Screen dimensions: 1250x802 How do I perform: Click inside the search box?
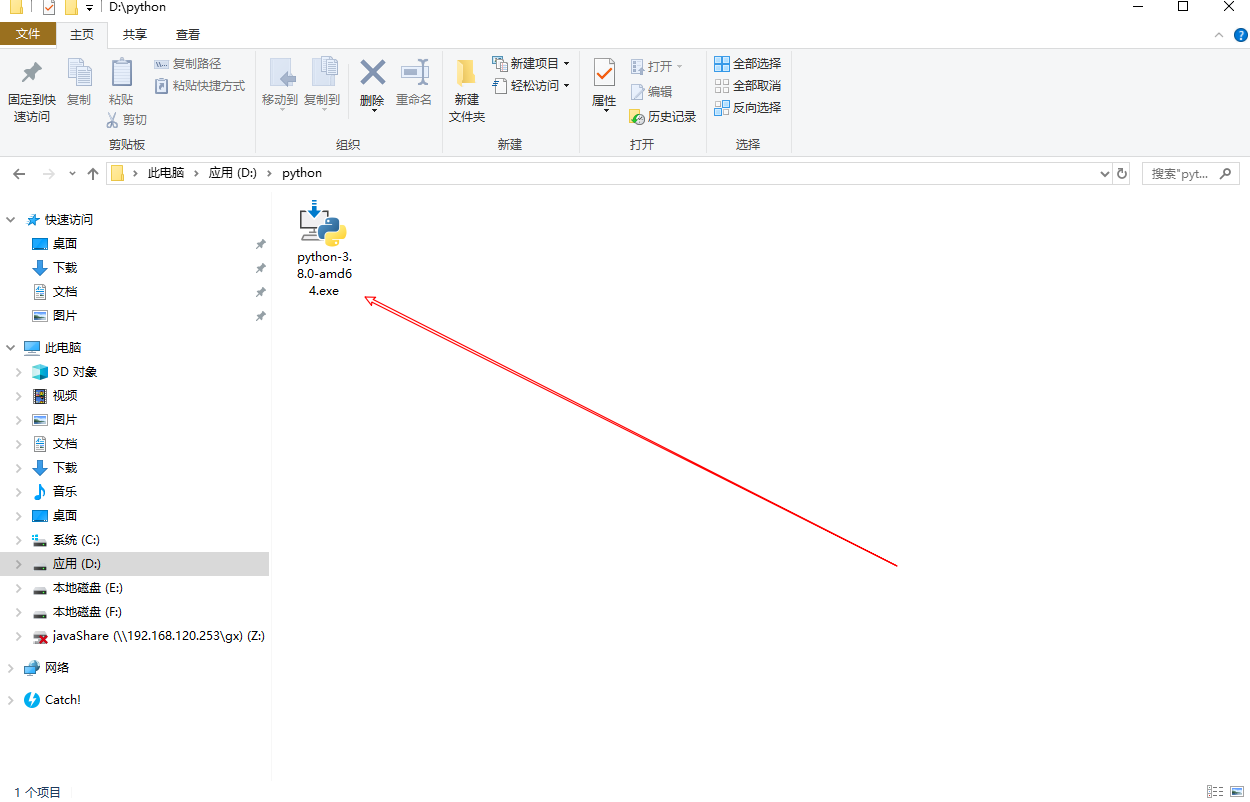point(1185,172)
